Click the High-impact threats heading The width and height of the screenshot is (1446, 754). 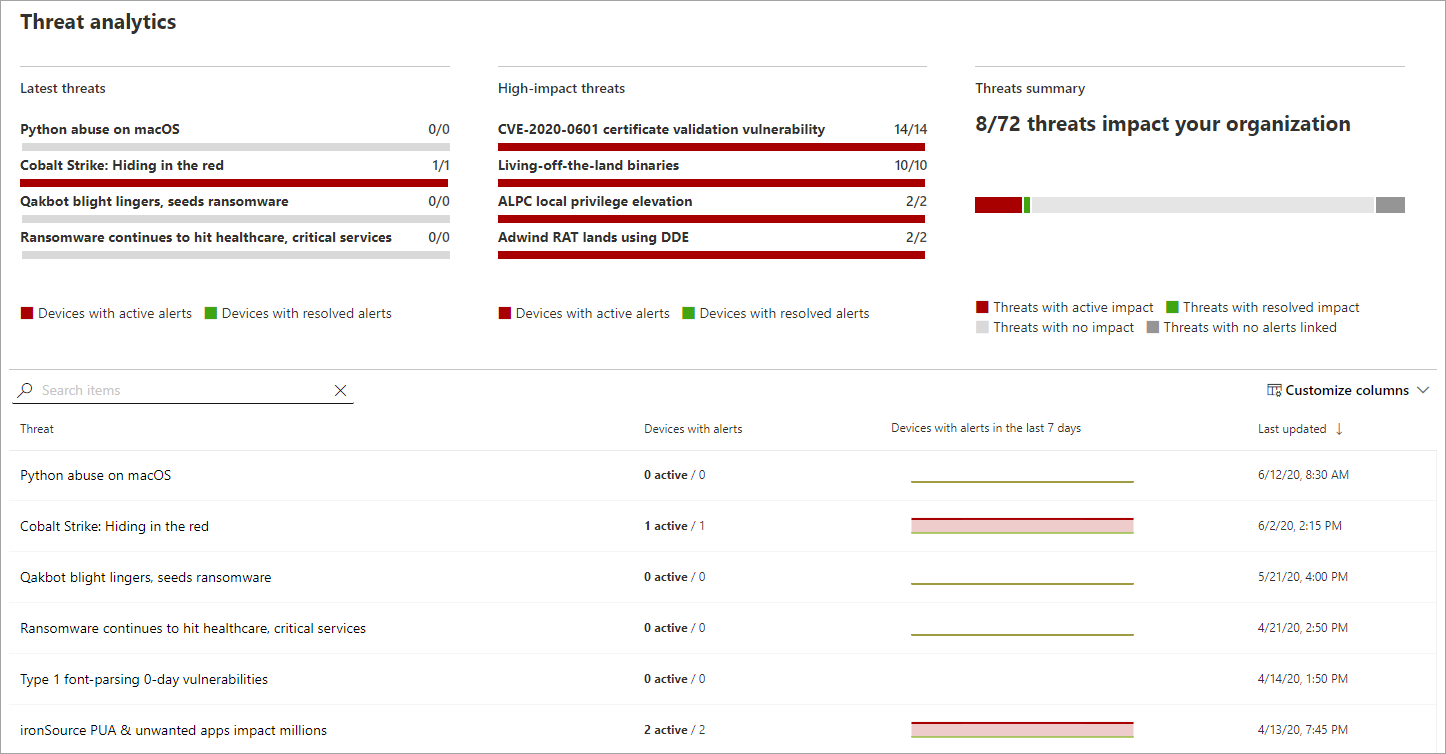561,88
